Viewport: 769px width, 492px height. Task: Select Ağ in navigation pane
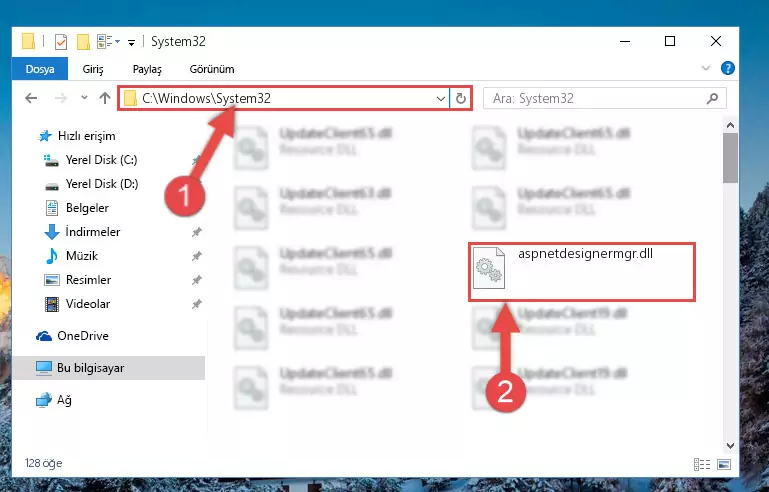(x=54, y=400)
